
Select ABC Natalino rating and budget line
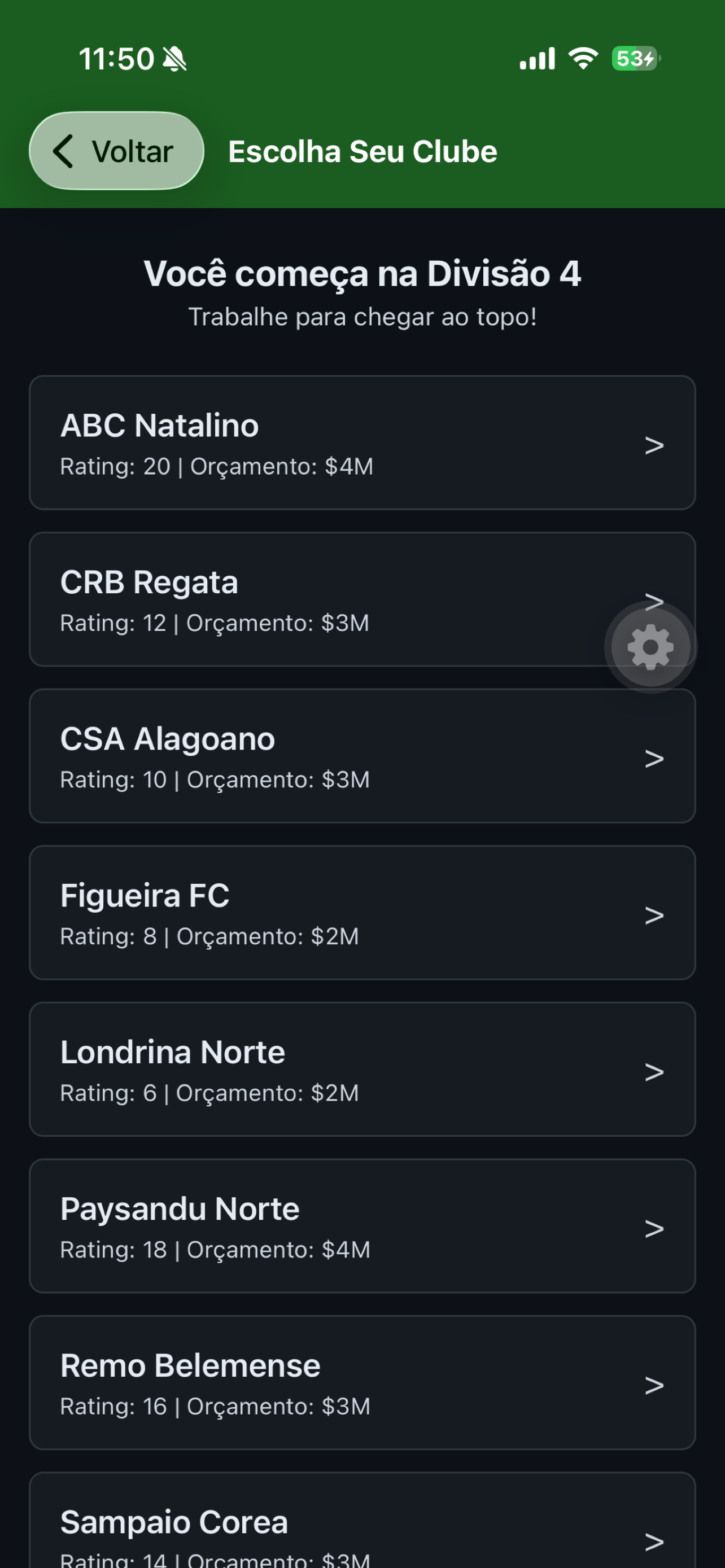(217, 466)
